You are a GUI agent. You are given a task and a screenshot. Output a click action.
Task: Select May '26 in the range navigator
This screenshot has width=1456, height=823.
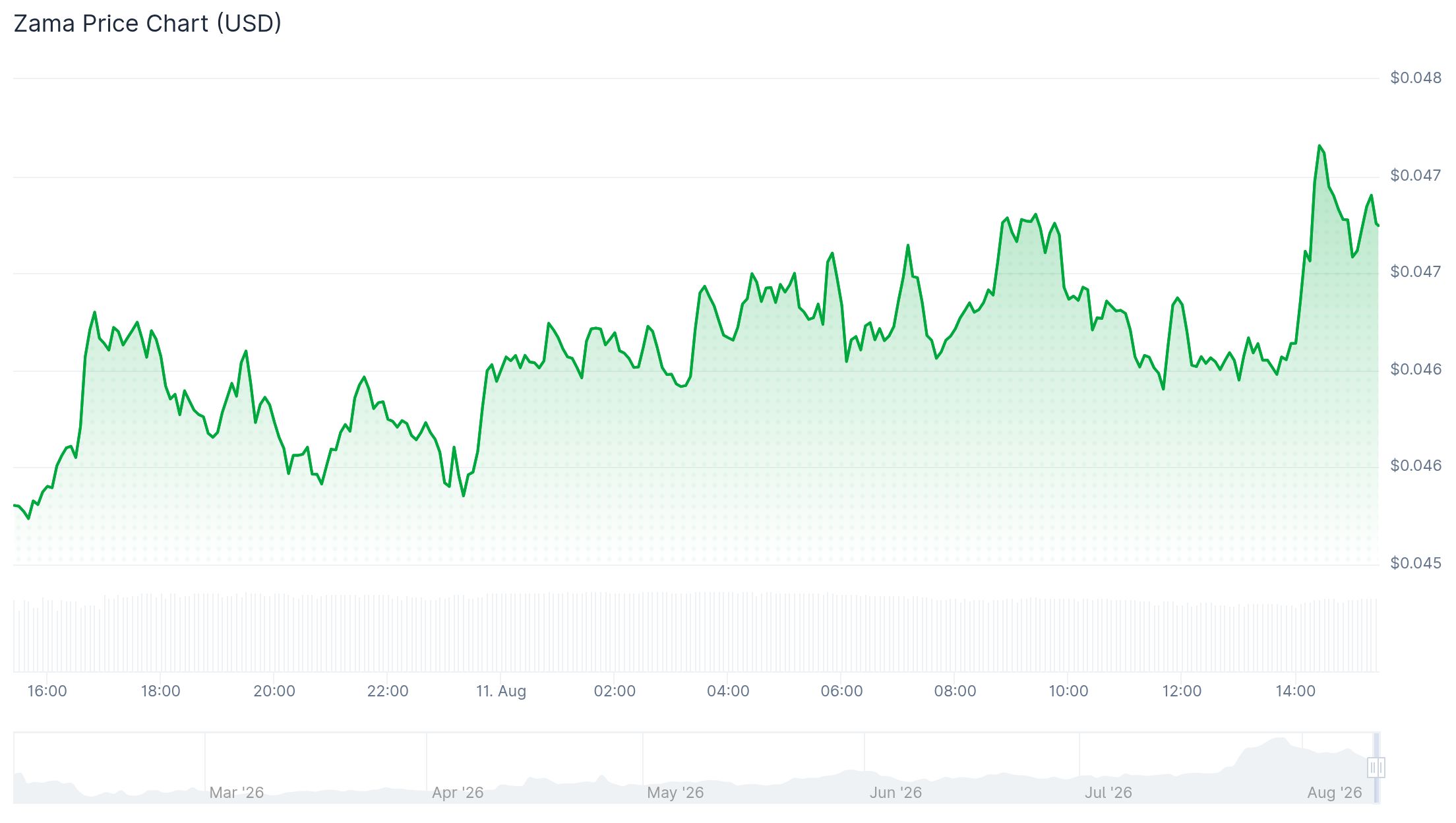tap(675, 793)
